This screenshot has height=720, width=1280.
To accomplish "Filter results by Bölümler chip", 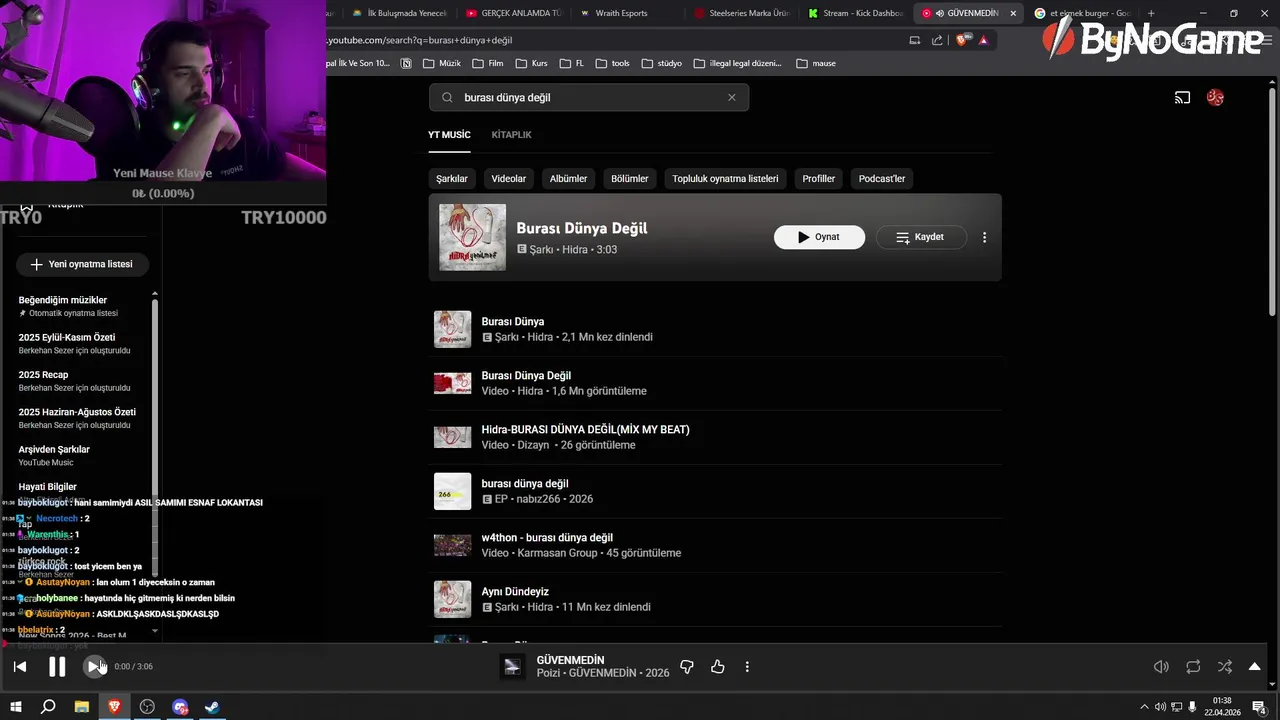I will pos(630,178).
